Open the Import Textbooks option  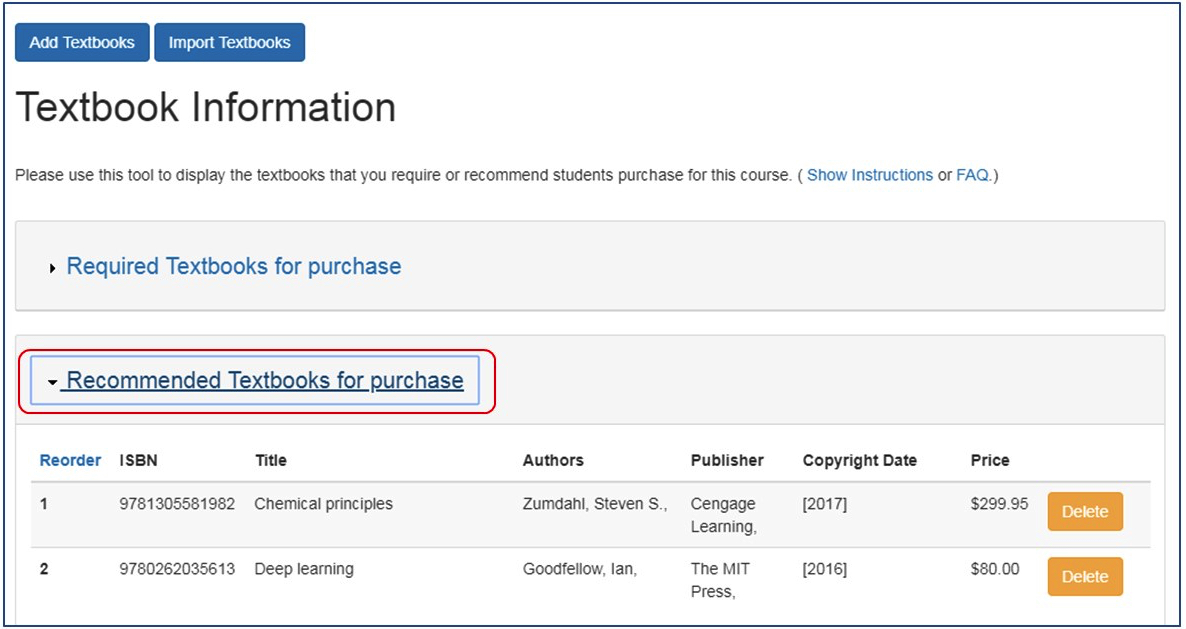(x=229, y=43)
